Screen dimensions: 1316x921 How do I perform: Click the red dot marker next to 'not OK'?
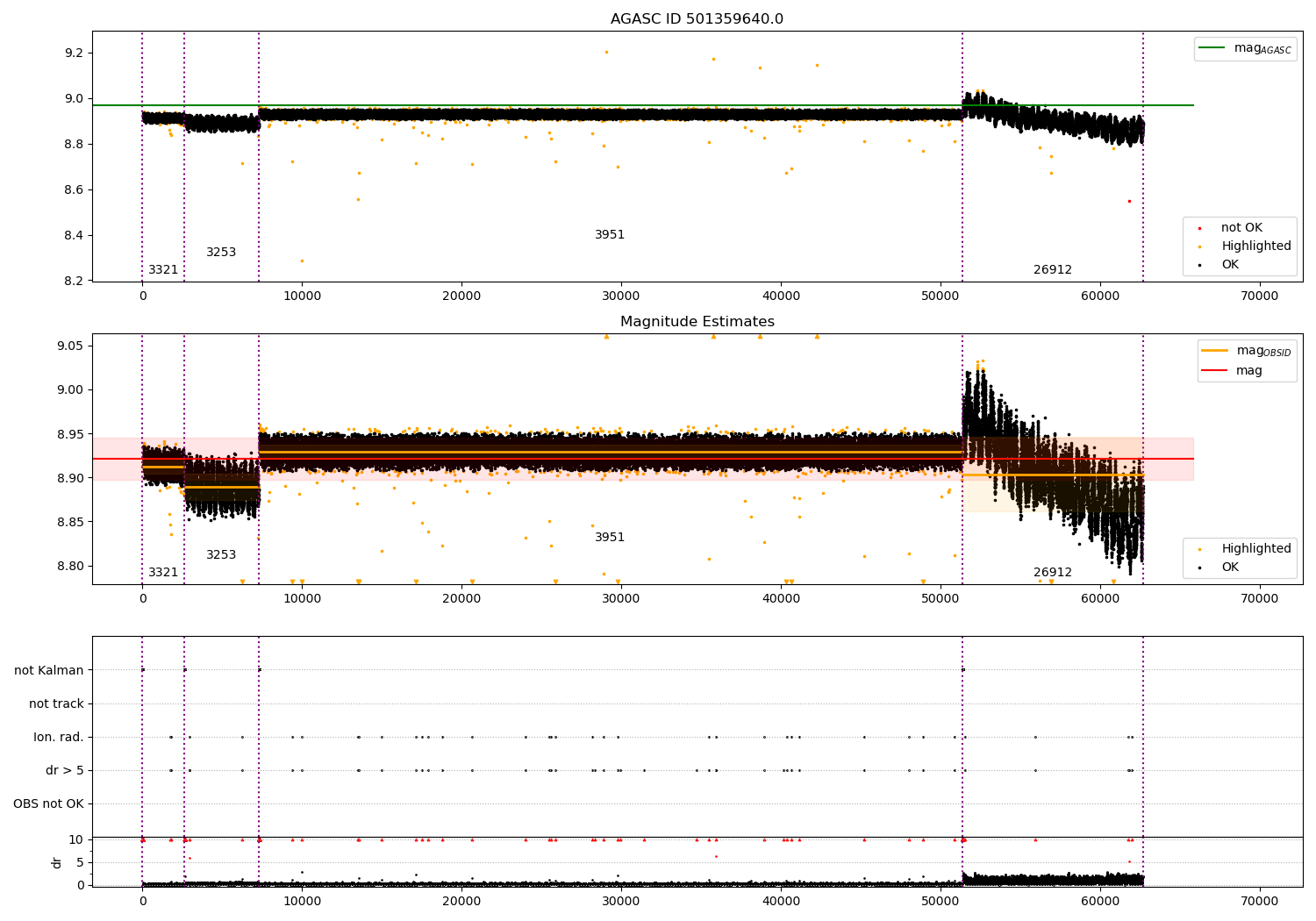(1200, 228)
